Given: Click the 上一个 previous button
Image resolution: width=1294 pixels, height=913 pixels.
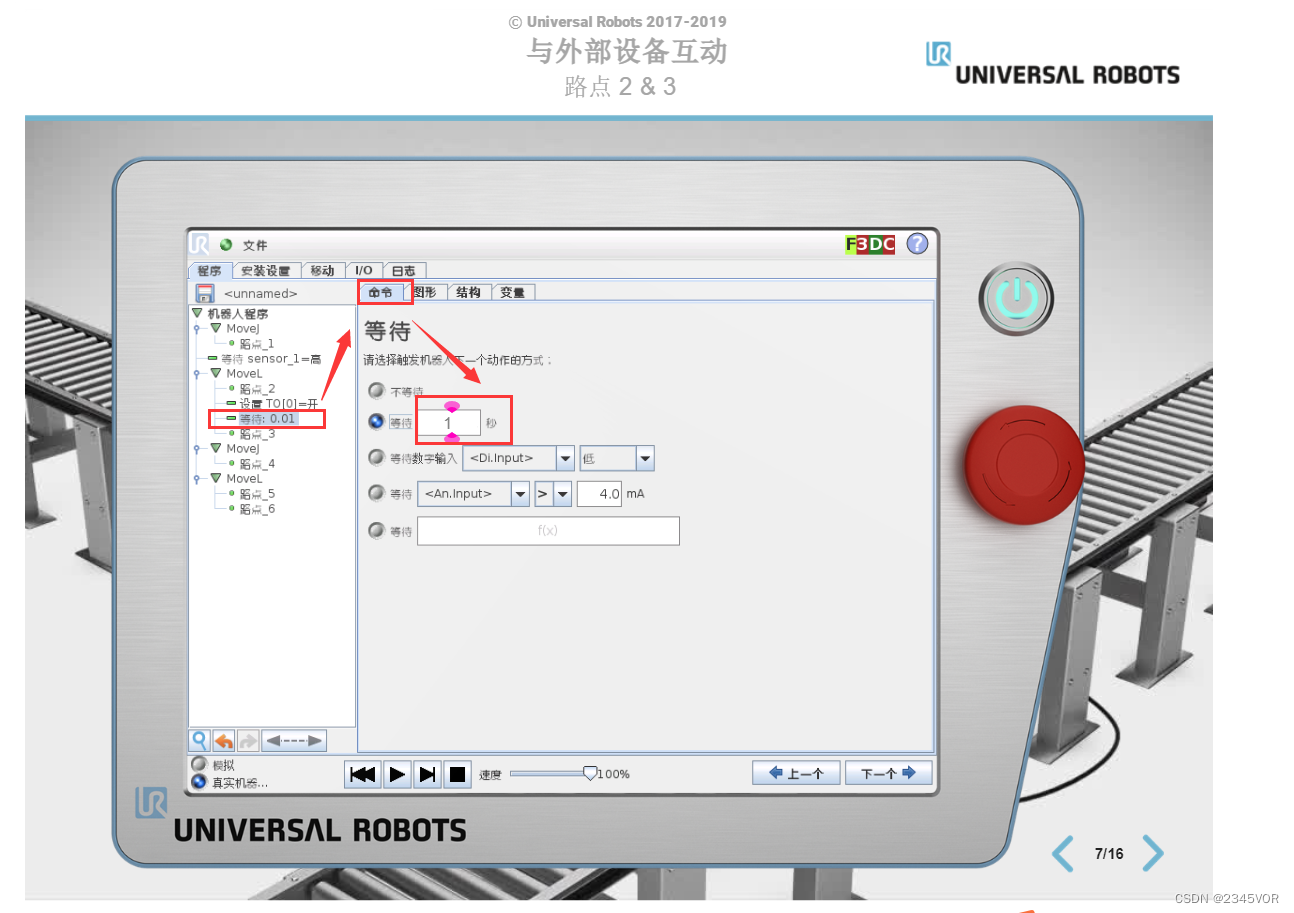Looking at the screenshot, I should pyautogui.click(x=796, y=773).
